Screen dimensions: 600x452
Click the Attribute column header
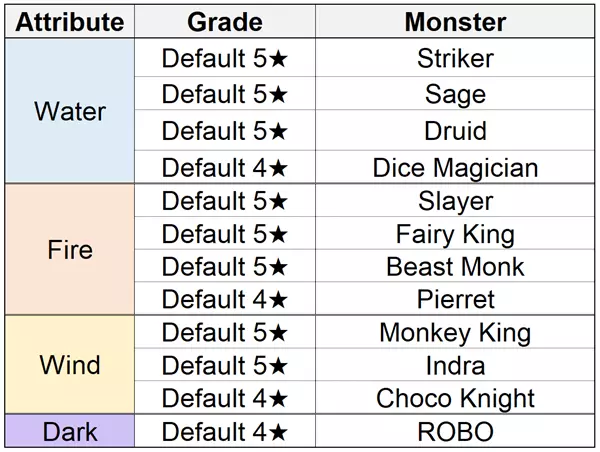point(69,22)
